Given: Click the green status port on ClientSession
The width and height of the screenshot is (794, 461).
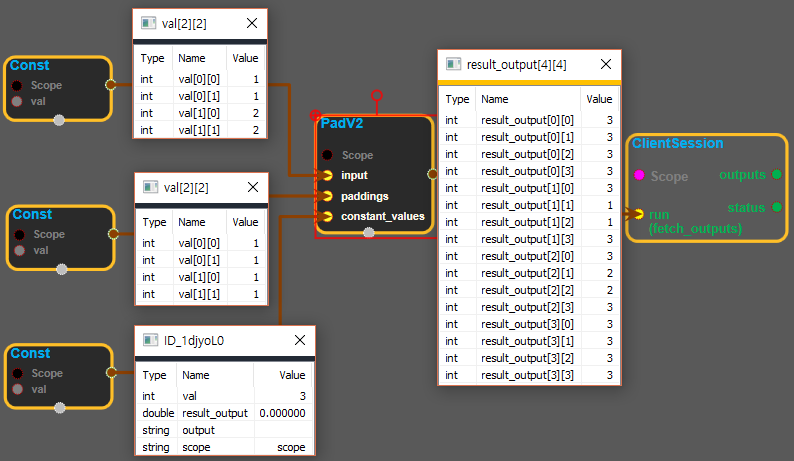Looking at the screenshot, I should (776, 207).
